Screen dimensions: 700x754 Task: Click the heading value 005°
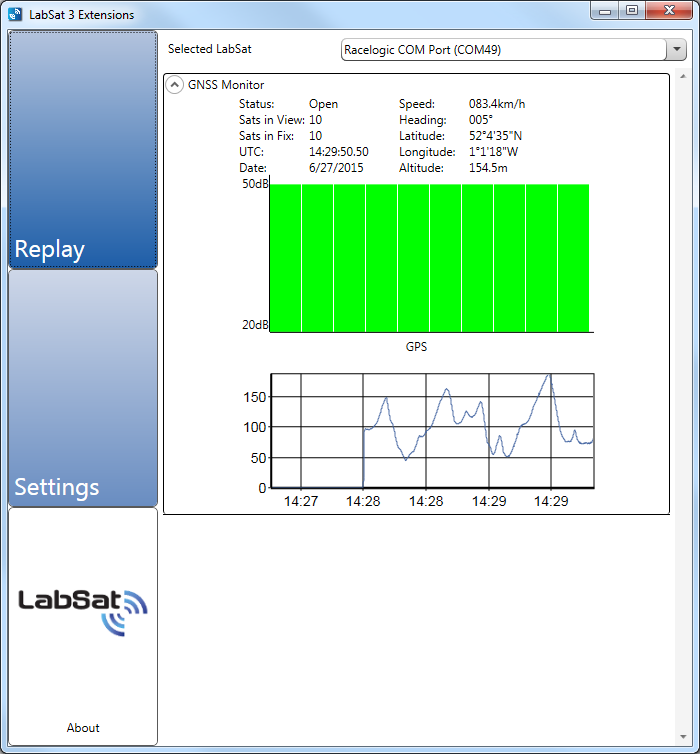click(x=481, y=120)
